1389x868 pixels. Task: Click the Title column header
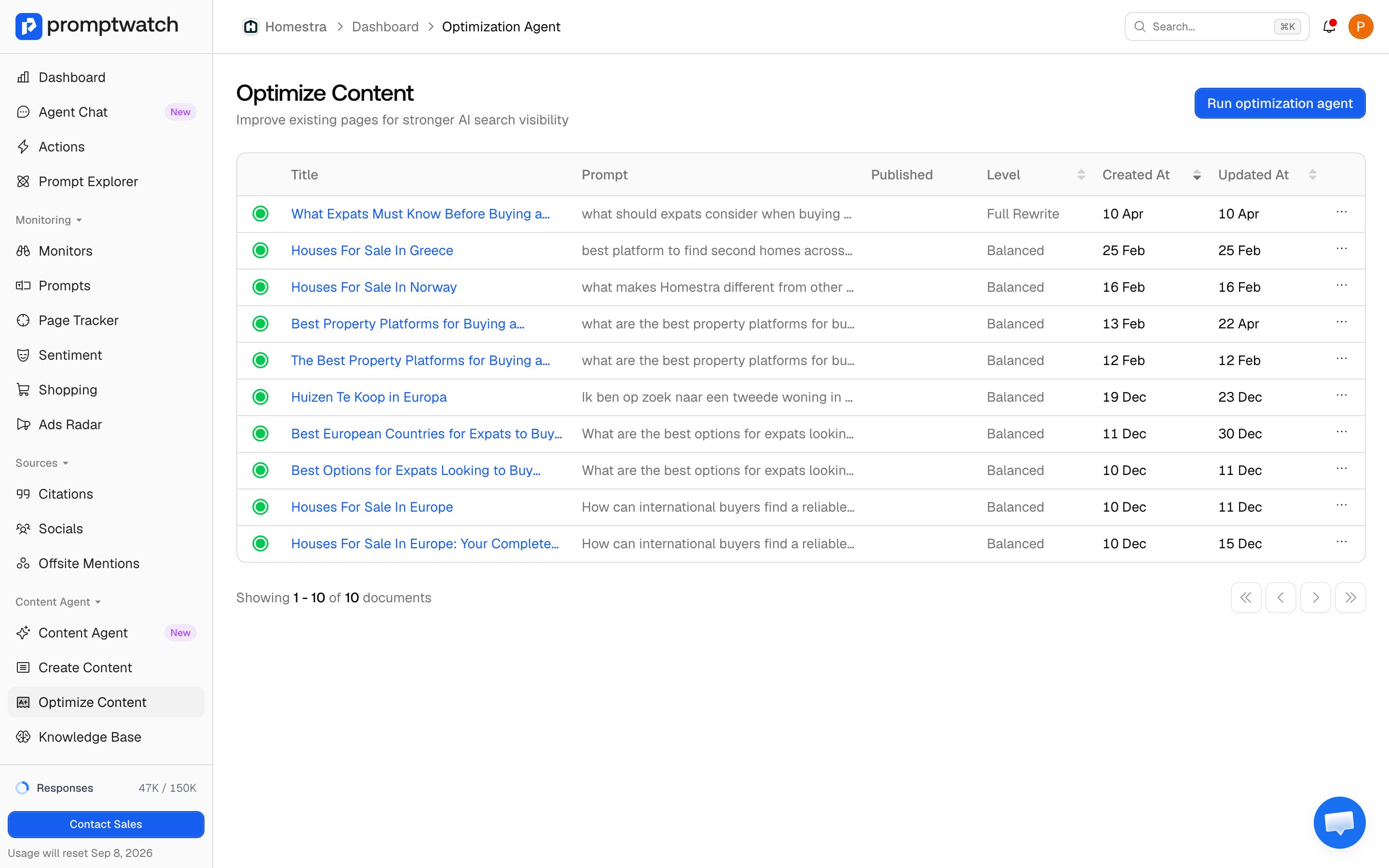[x=304, y=175]
